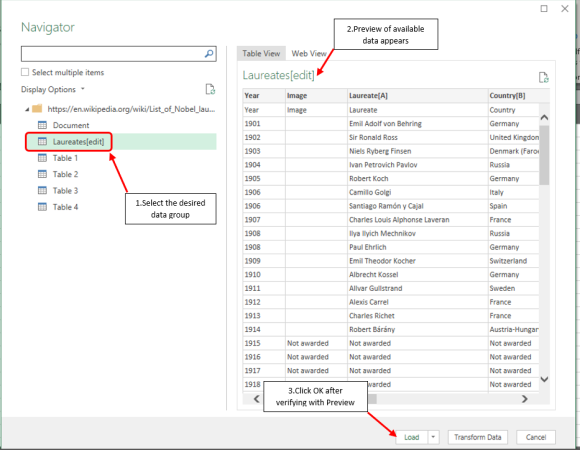Switch to the Table View tab
This screenshot has width=580, height=450.
pyautogui.click(x=261, y=54)
